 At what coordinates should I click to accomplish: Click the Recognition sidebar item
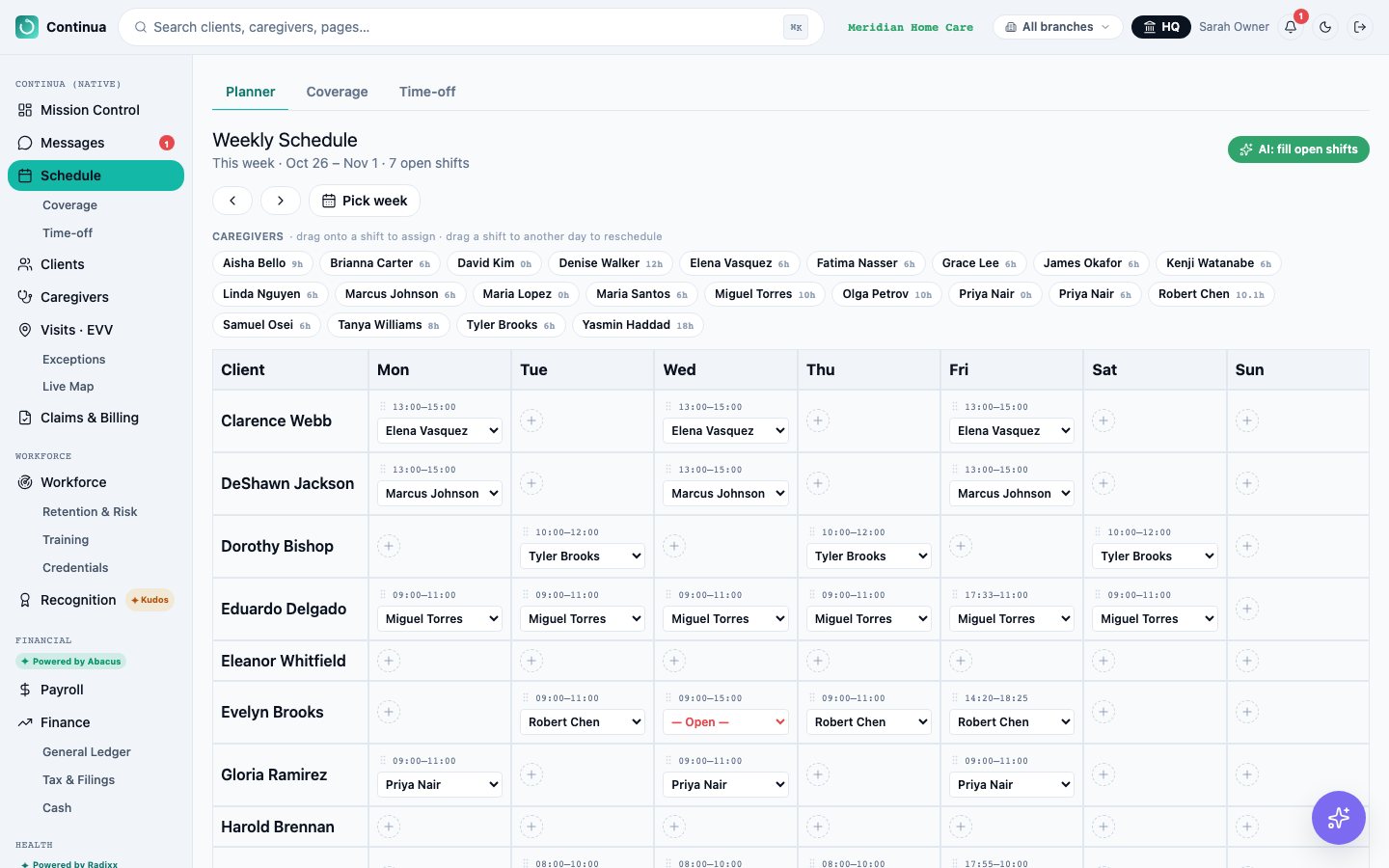pyautogui.click(x=95, y=600)
